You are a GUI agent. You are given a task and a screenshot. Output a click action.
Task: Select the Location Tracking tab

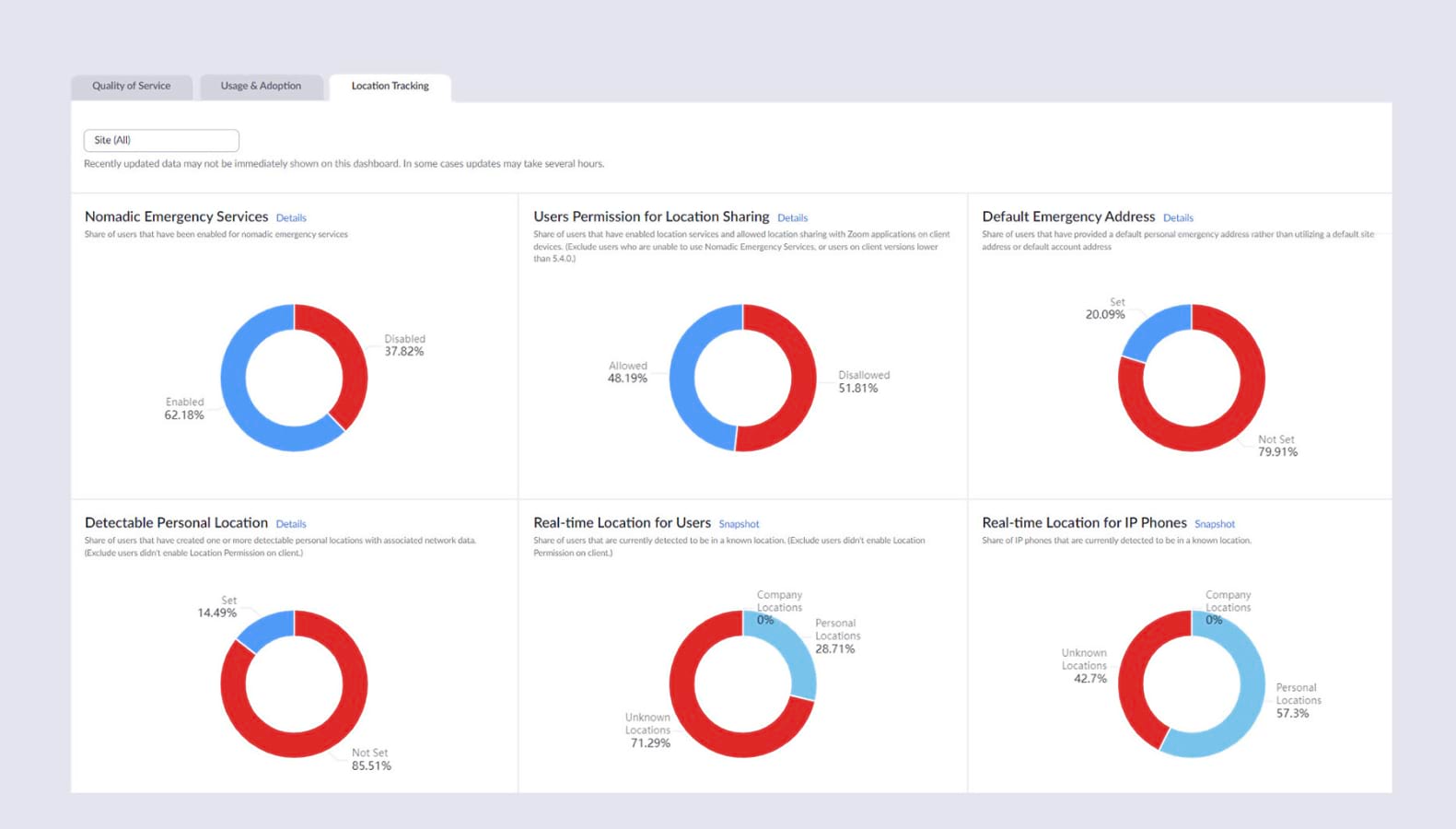tap(390, 86)
